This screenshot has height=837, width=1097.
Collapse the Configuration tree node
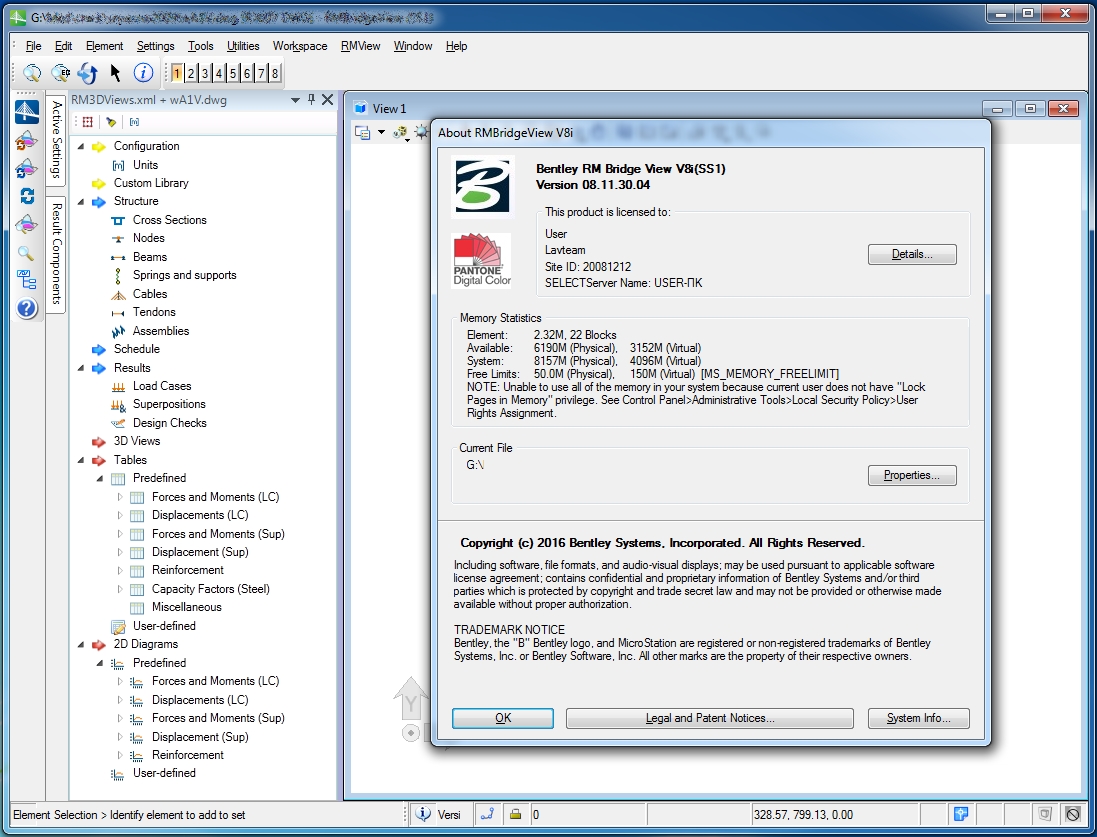tap(81, 146)
